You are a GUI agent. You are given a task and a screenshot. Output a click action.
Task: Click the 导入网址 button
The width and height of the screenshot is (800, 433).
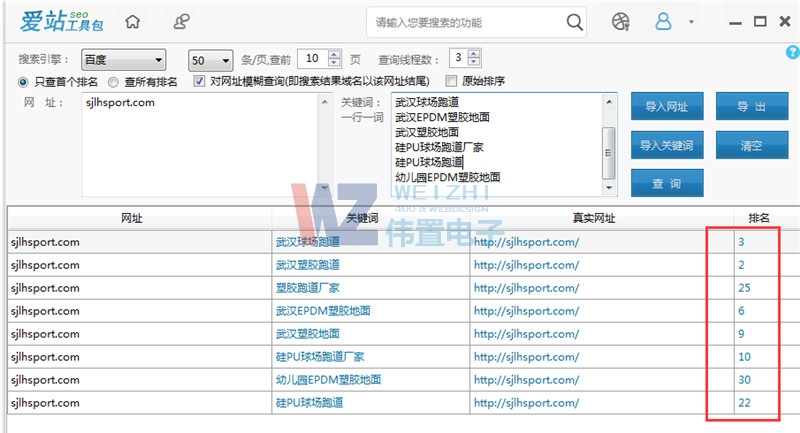pyautogui.click(x=667, y=107)
